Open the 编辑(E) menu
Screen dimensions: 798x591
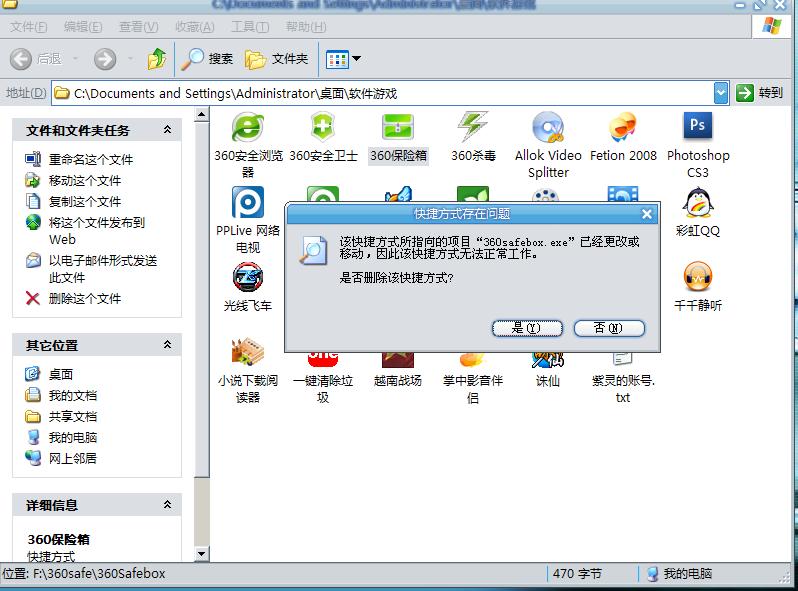(83, 26)
